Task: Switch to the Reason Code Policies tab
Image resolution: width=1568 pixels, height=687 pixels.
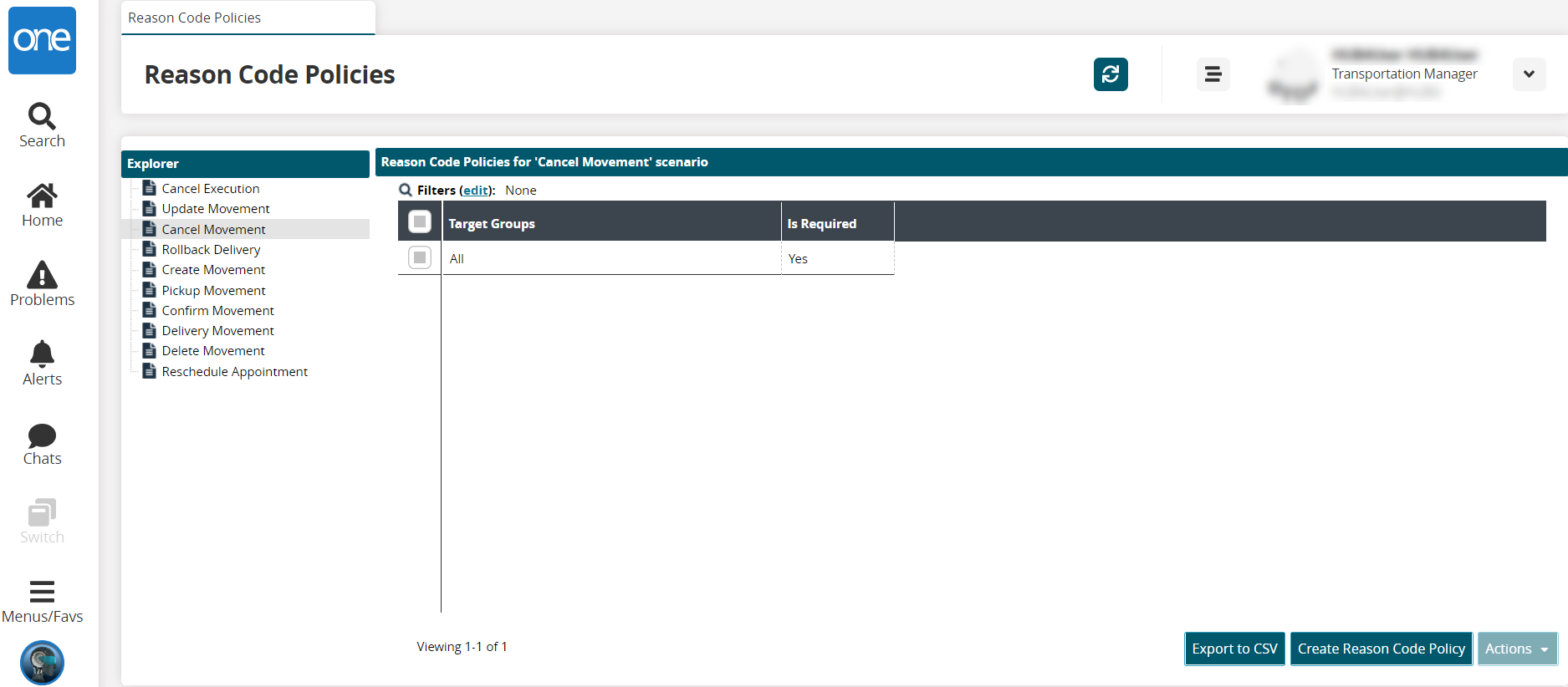Action: tap(248, 18)
